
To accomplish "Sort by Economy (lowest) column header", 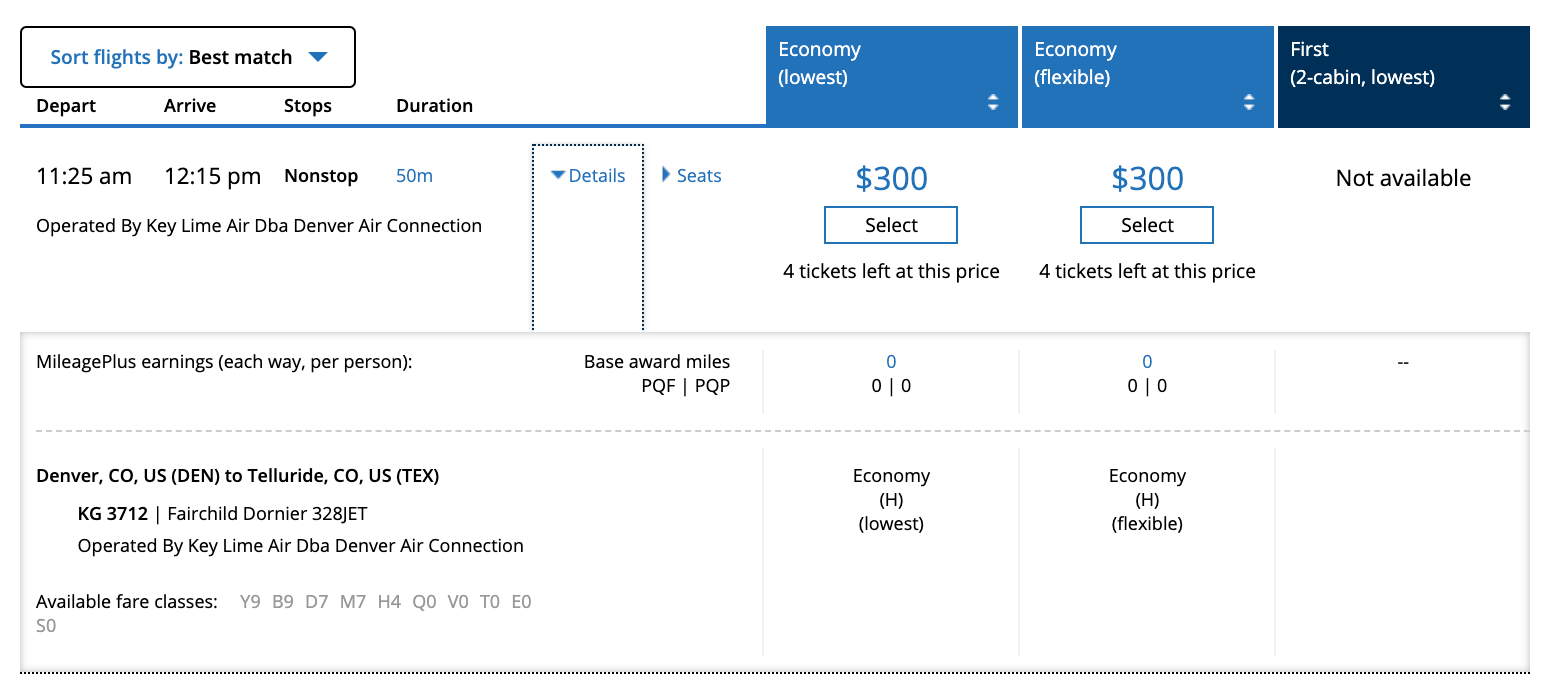I will click(892, 77).
